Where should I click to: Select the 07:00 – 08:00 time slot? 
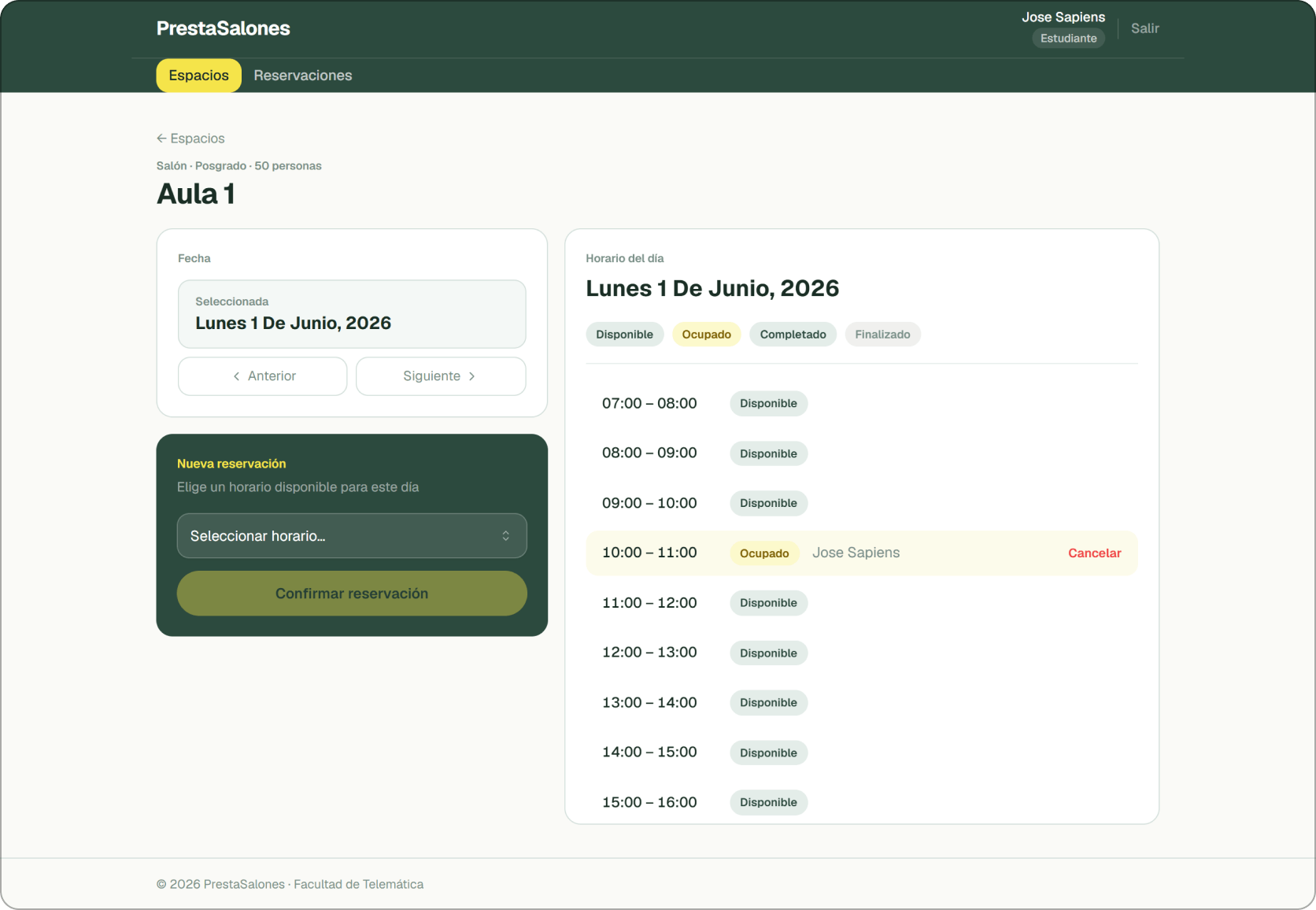(862, 403)
